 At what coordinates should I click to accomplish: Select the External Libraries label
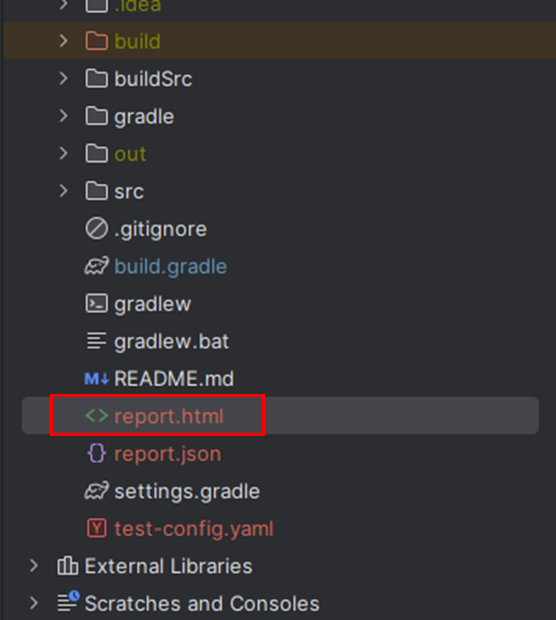click(168, 566)
